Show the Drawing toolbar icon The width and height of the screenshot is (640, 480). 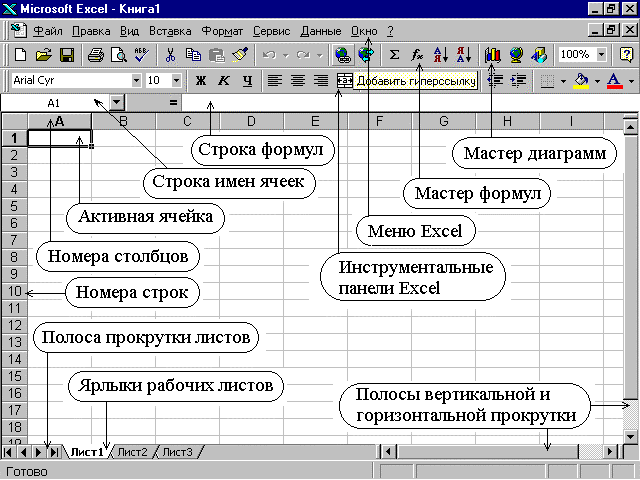539,55
